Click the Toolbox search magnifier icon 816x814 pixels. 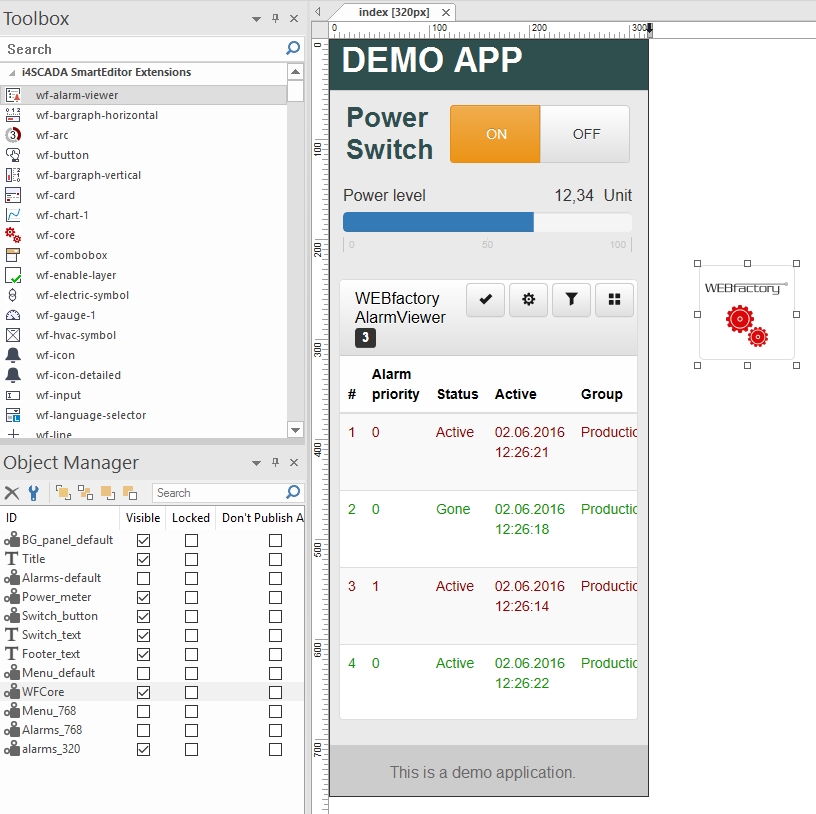pyautogui.click(x=293, y=48)
